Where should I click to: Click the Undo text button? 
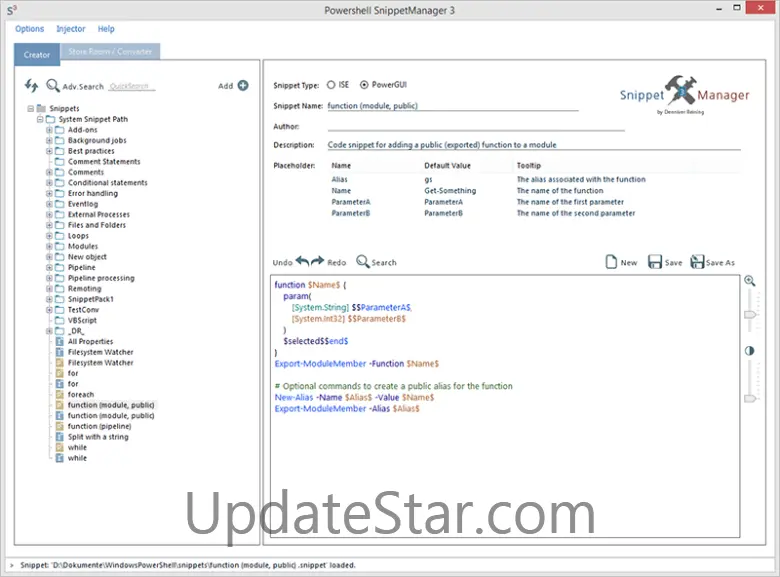click(x=282, y=263)
